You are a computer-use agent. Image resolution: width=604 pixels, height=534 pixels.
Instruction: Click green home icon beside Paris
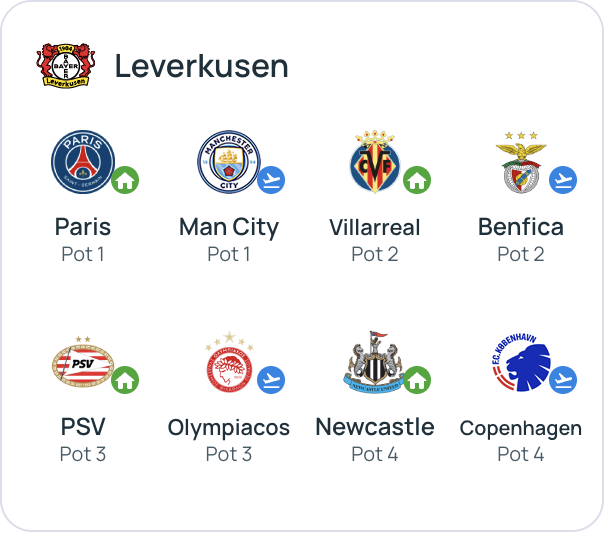[x=125, y=181]
